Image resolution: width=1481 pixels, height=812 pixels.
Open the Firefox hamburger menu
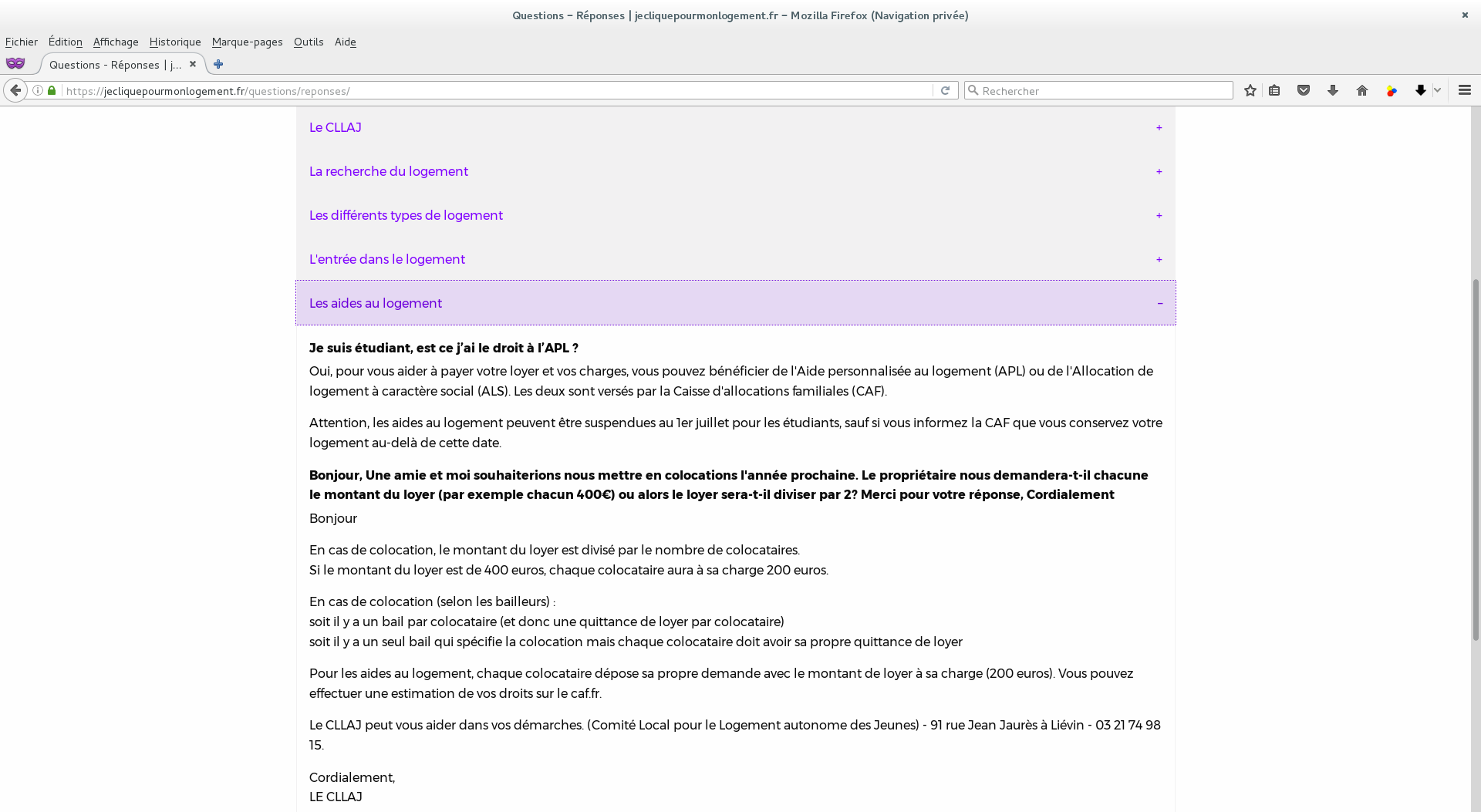point(1465,90)
